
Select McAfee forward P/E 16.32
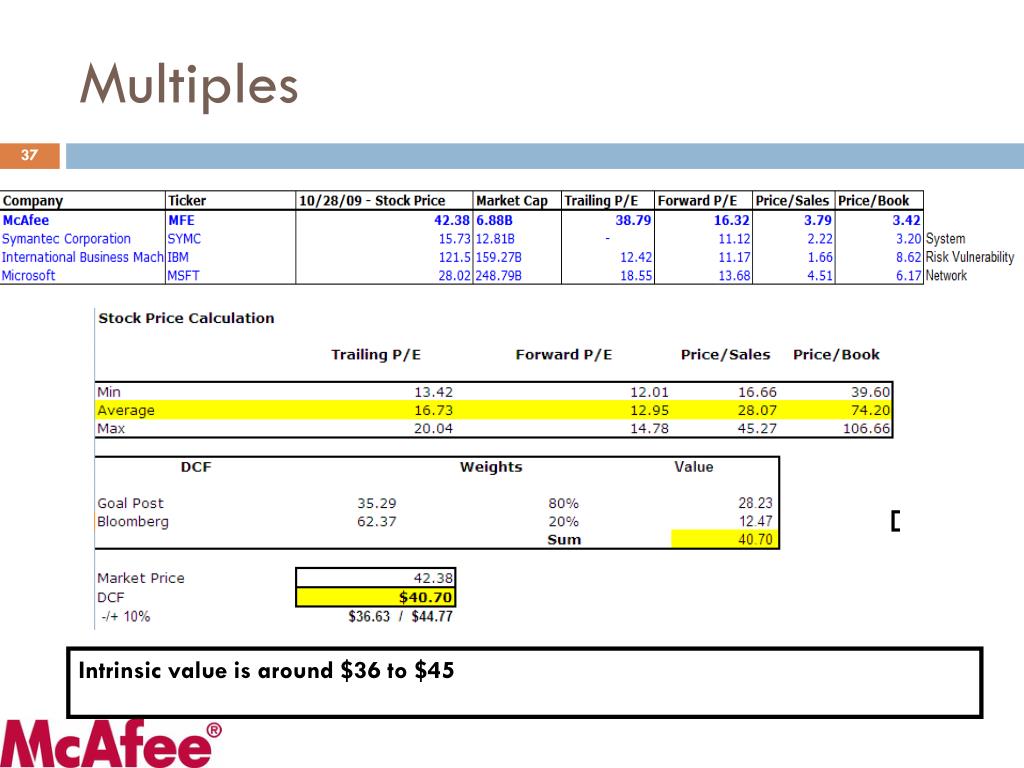click(731, 220)
